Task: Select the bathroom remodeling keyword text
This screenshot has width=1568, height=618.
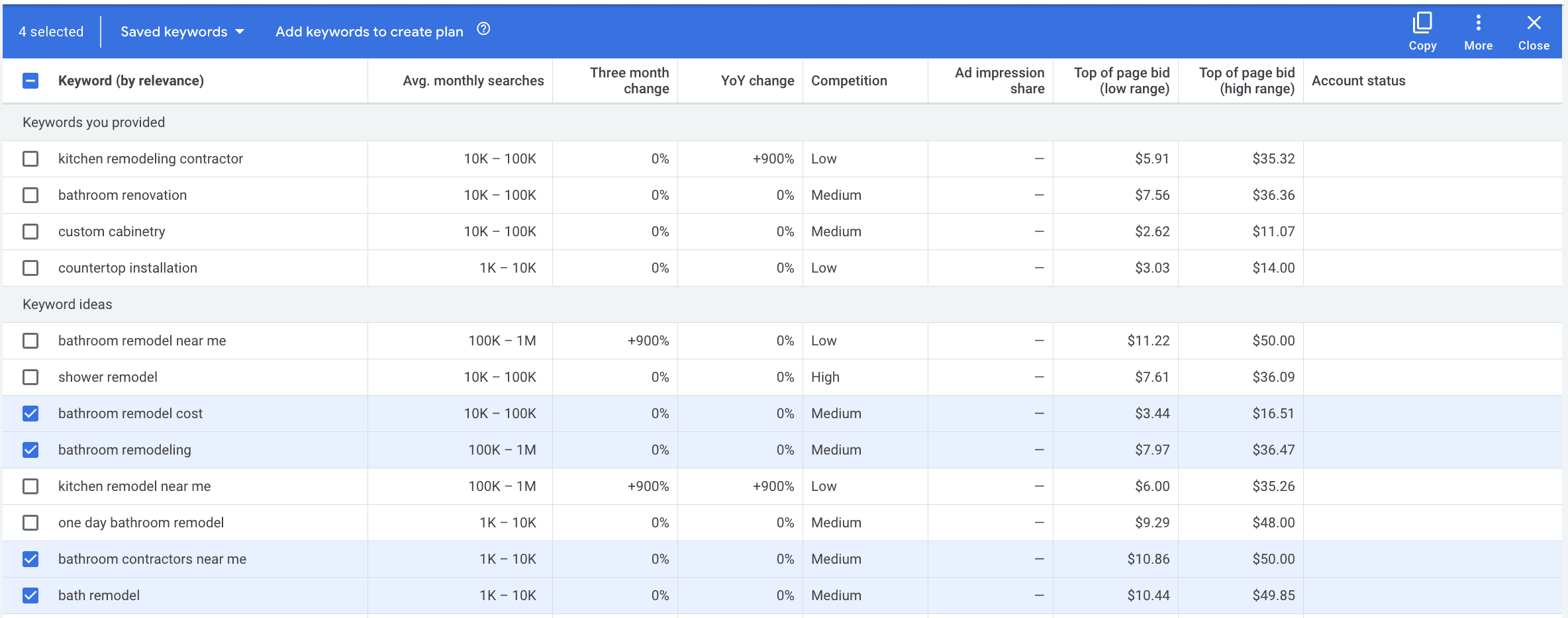Action: tap(124, 450)
